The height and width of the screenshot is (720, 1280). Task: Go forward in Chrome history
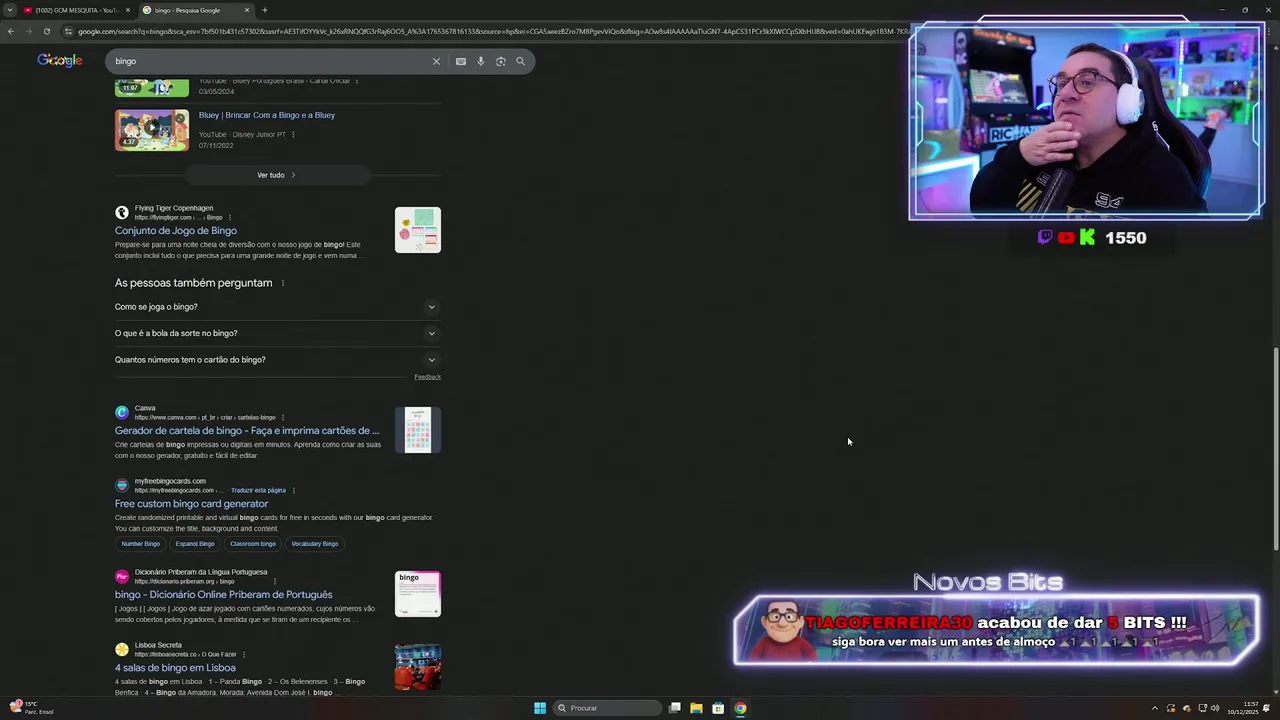28,31
